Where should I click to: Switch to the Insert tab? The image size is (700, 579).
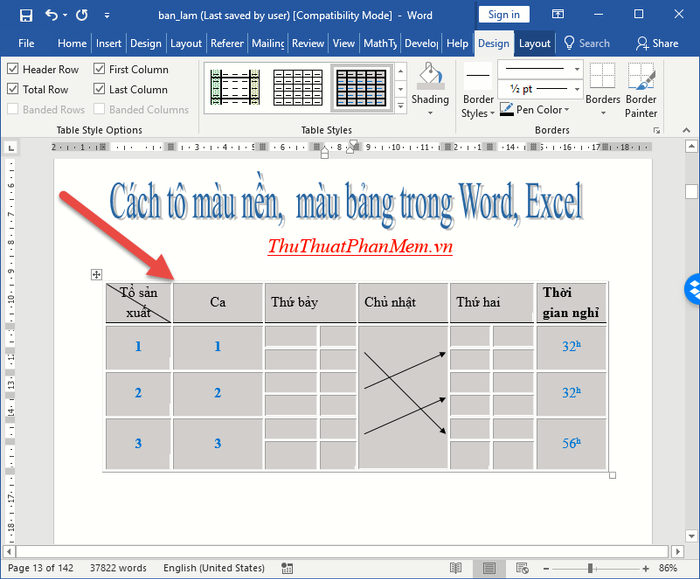pos(108,43)
